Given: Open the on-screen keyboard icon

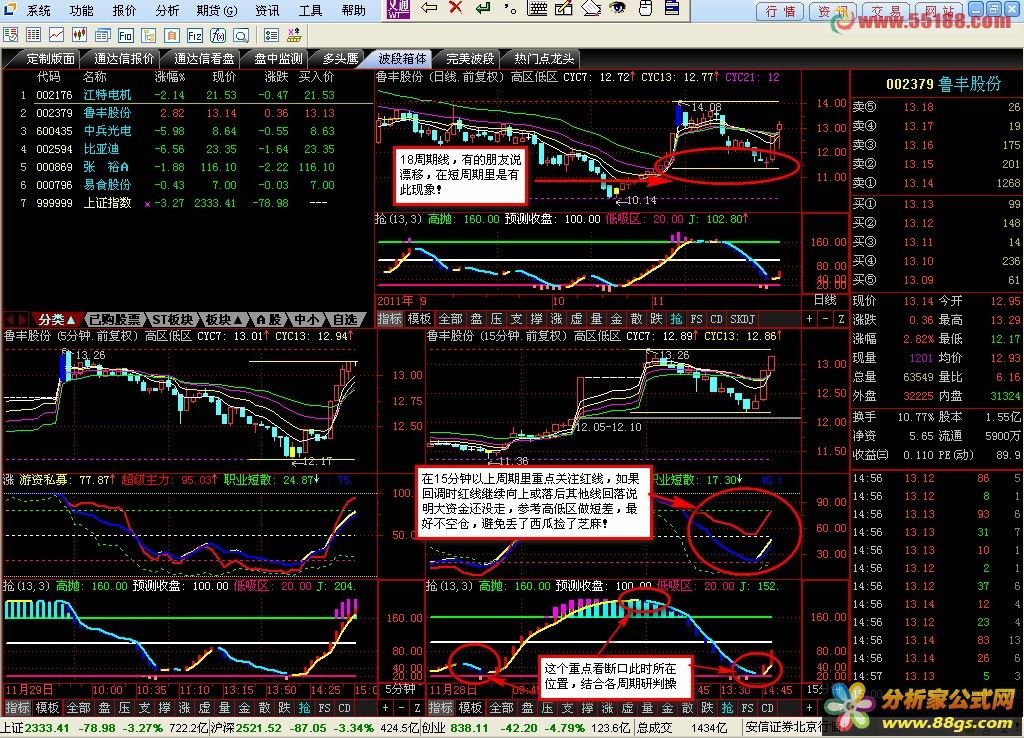Looking at the screenshot, I should click(x=537, y=8).
